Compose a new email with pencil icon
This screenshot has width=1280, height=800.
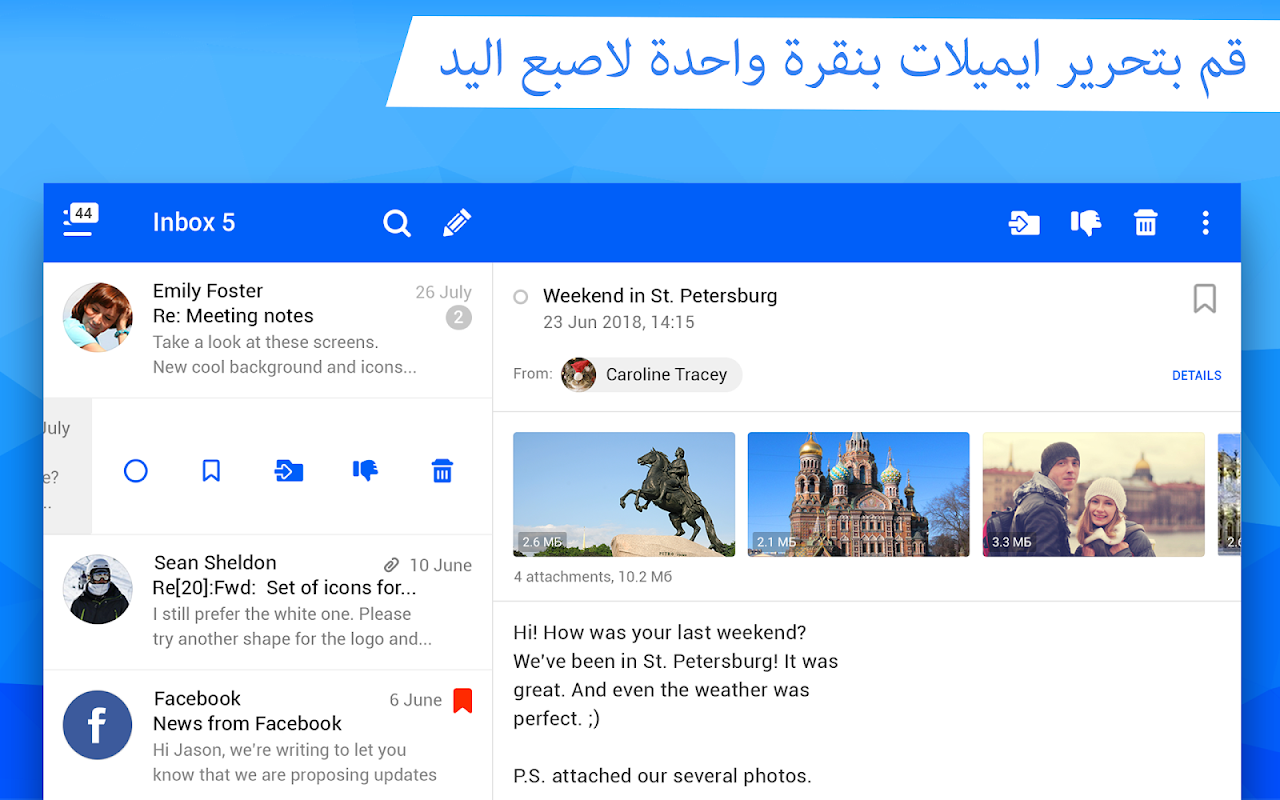pyautogui.click(x=457, y=222)
